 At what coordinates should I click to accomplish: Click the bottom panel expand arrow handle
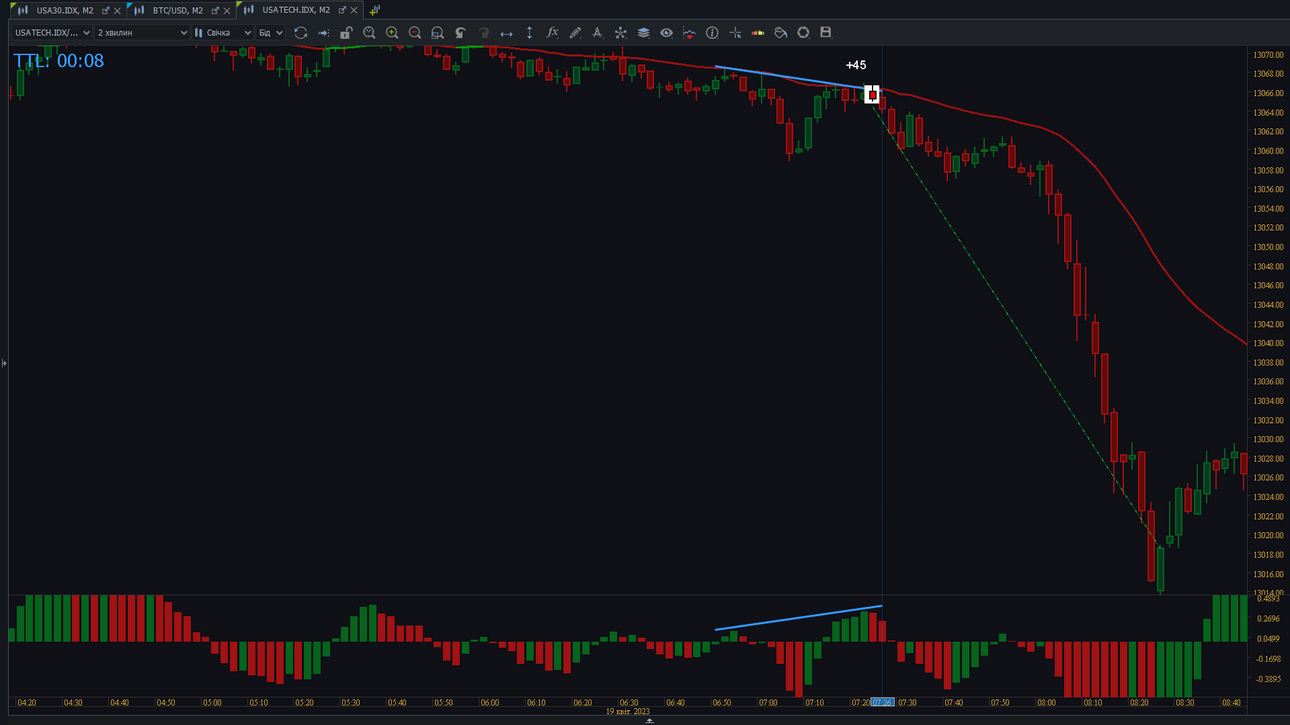pyautogui.click(x=649, y=721)
